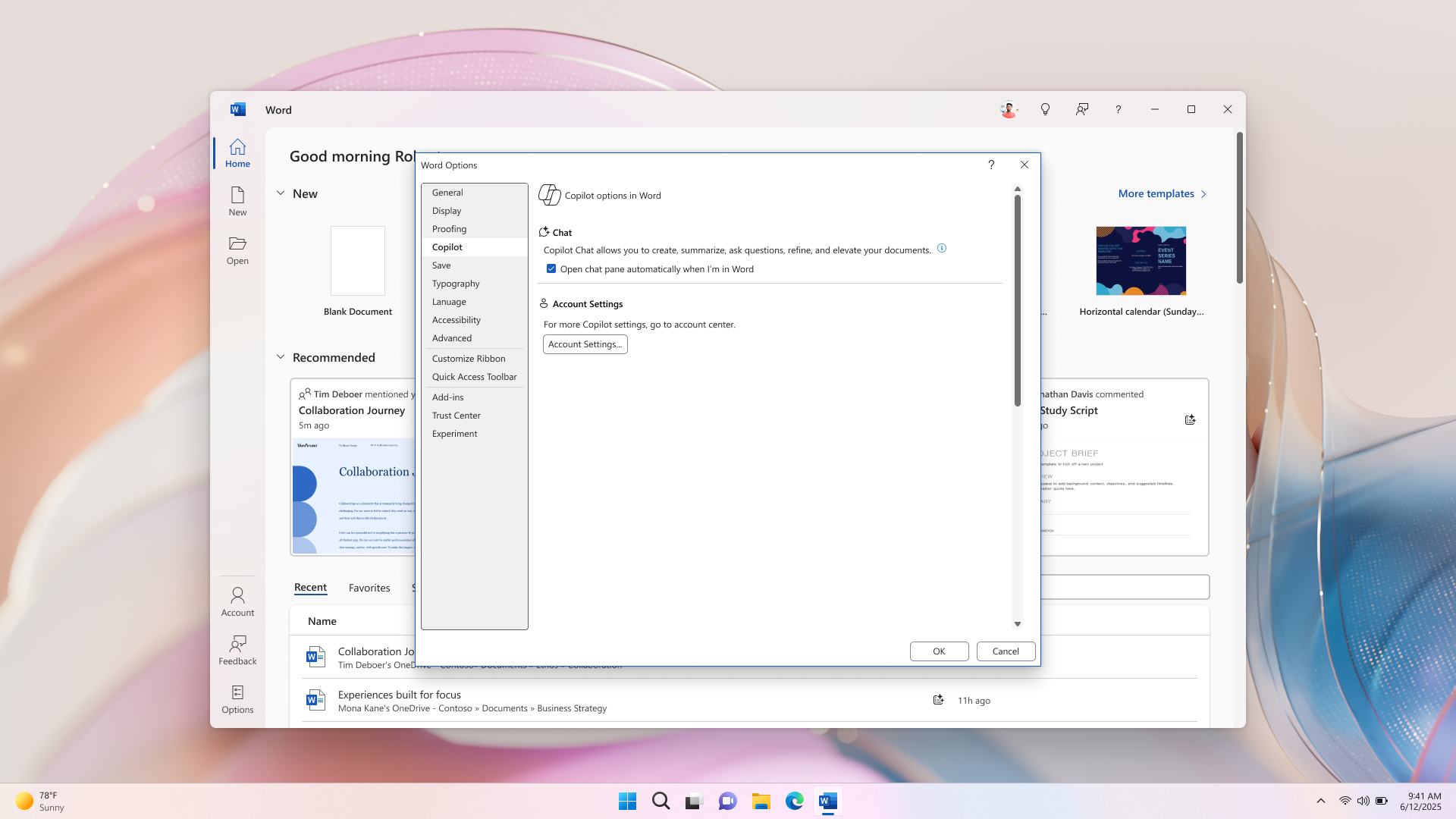The height and width of the screenshot is (819, 1456).
Task: Show hidden system tray icons
Action: [1320, 801]
